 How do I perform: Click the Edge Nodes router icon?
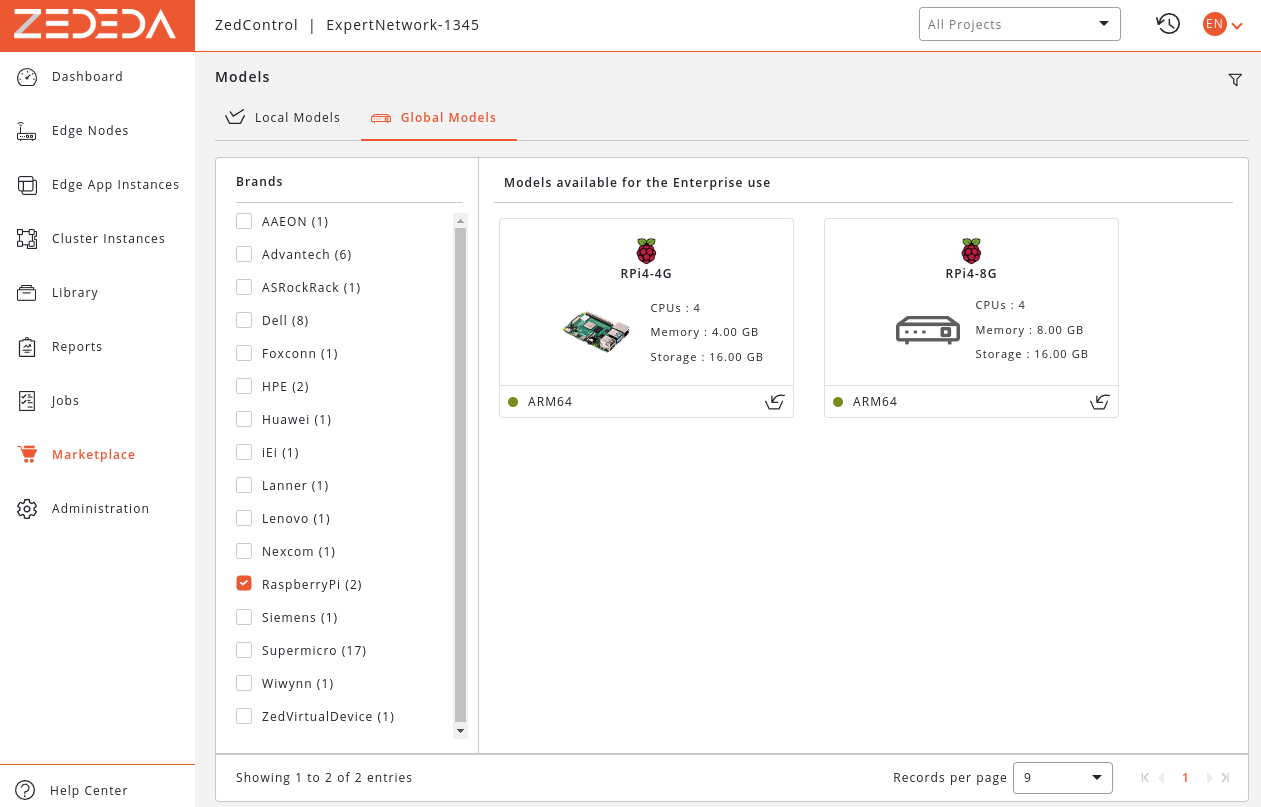[x=27, y=131]
